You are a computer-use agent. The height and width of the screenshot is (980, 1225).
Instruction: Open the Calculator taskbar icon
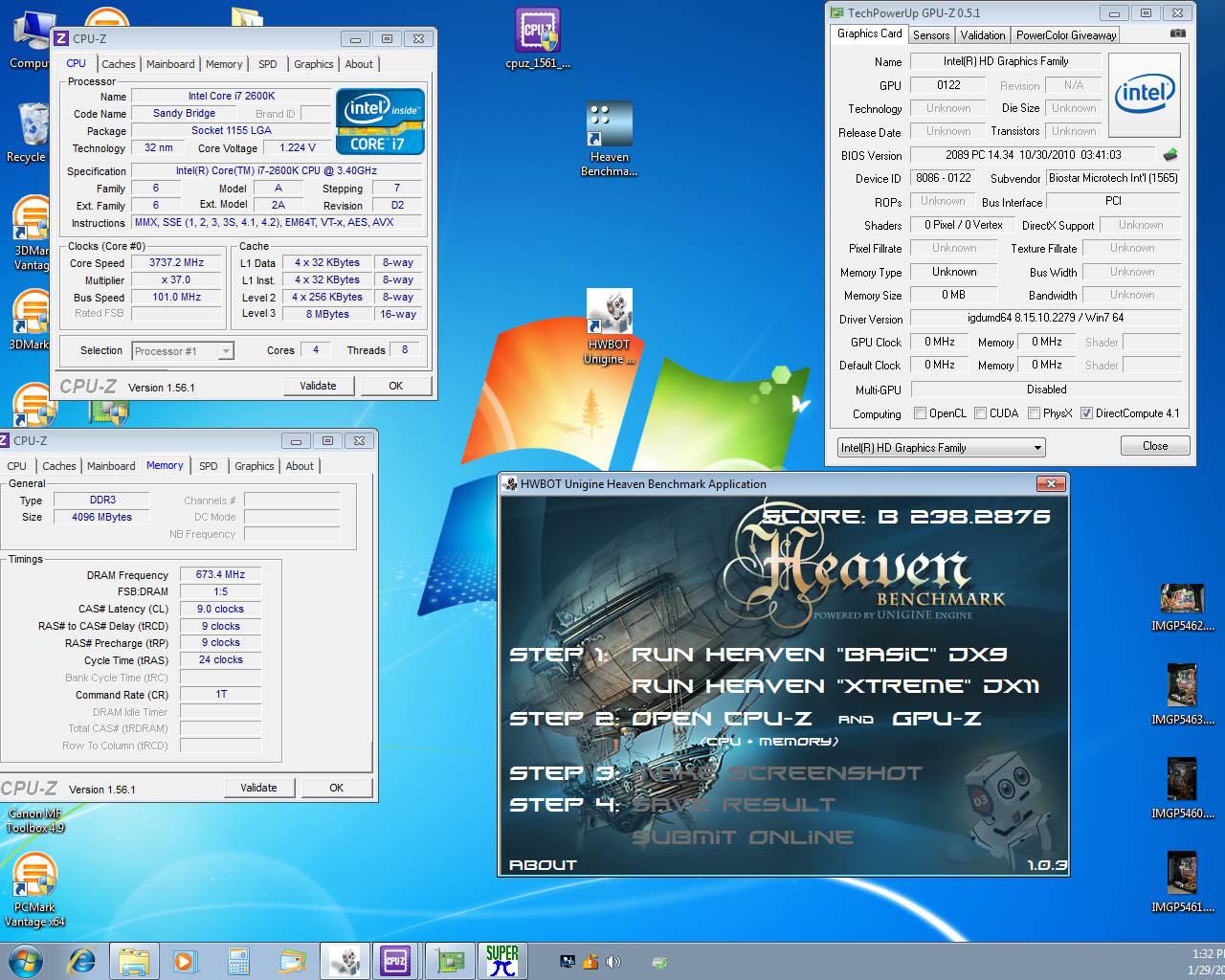[239, 961]
